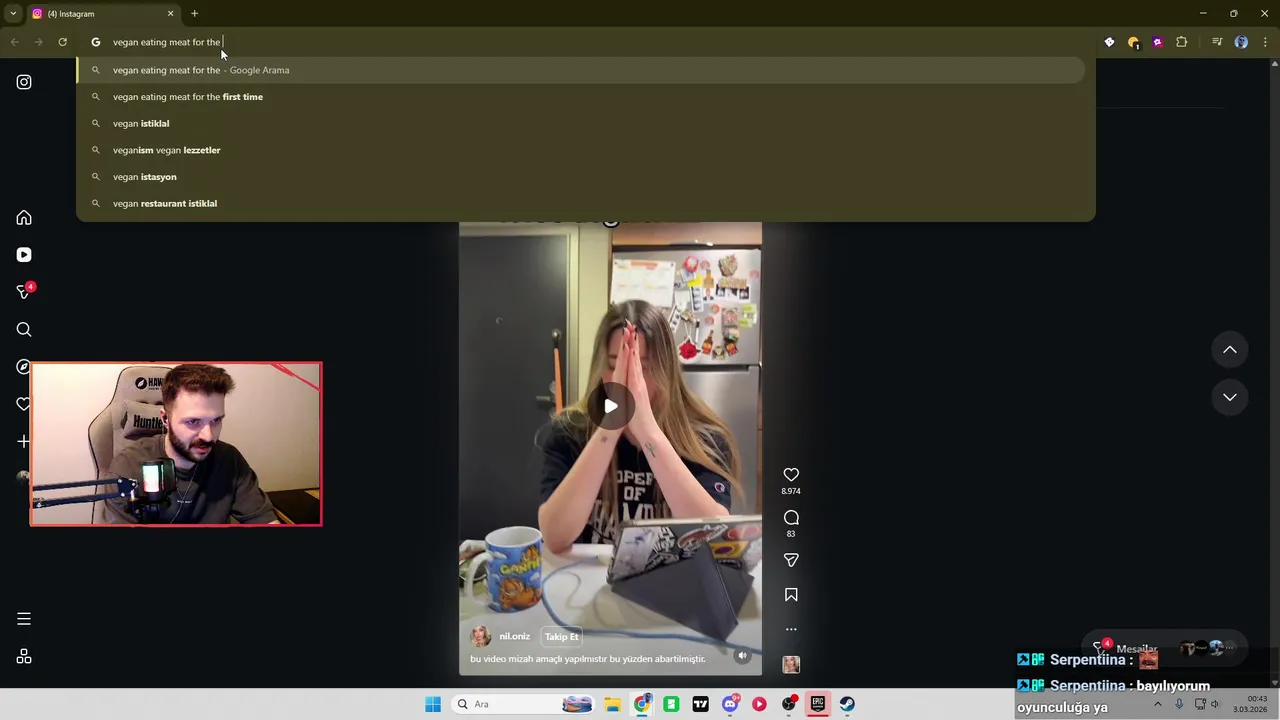Reload the page
Viewport: 1280px width, 720px height.
coord(62,42)
